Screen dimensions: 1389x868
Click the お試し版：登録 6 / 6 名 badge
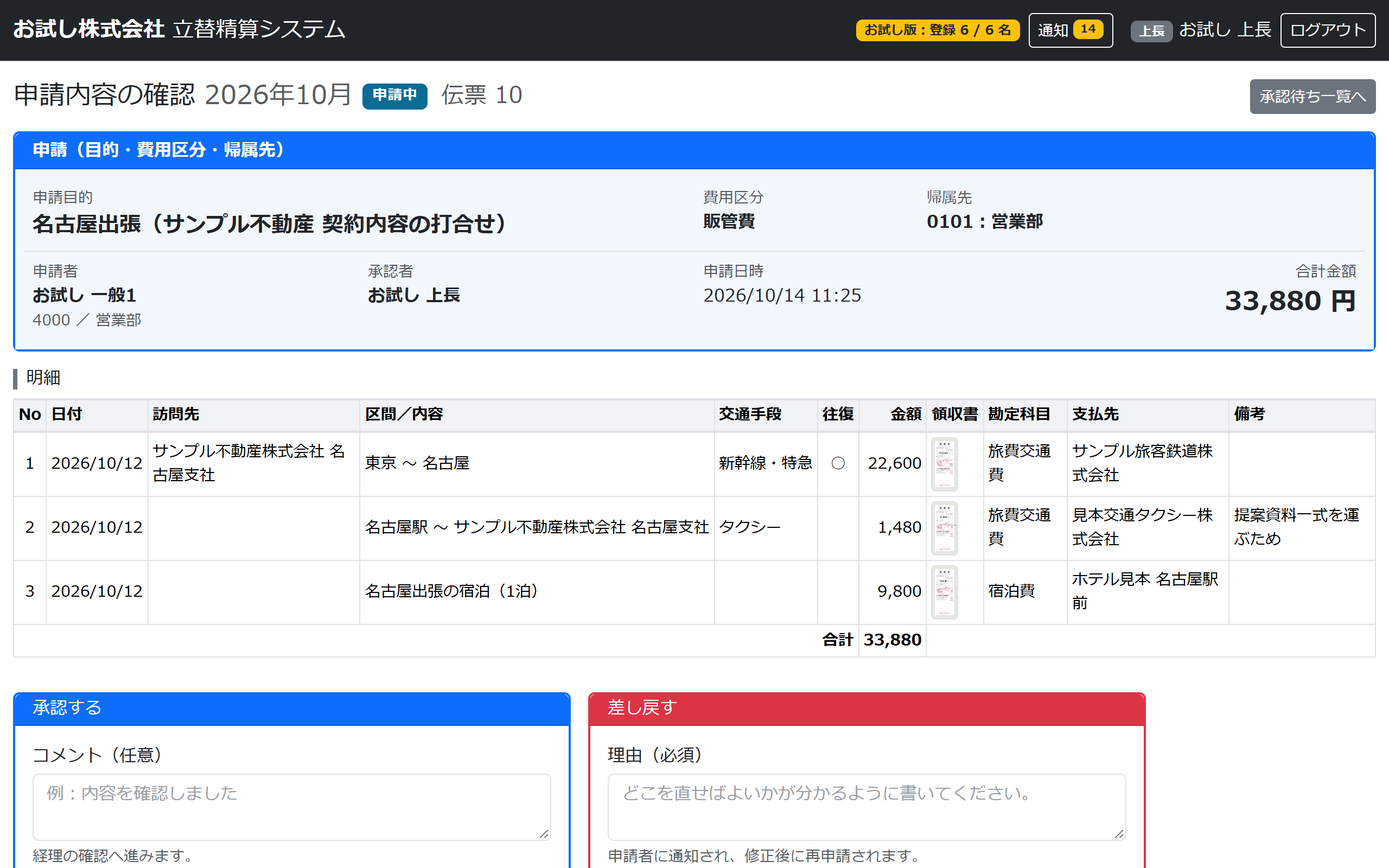click(x=937, y=30)
